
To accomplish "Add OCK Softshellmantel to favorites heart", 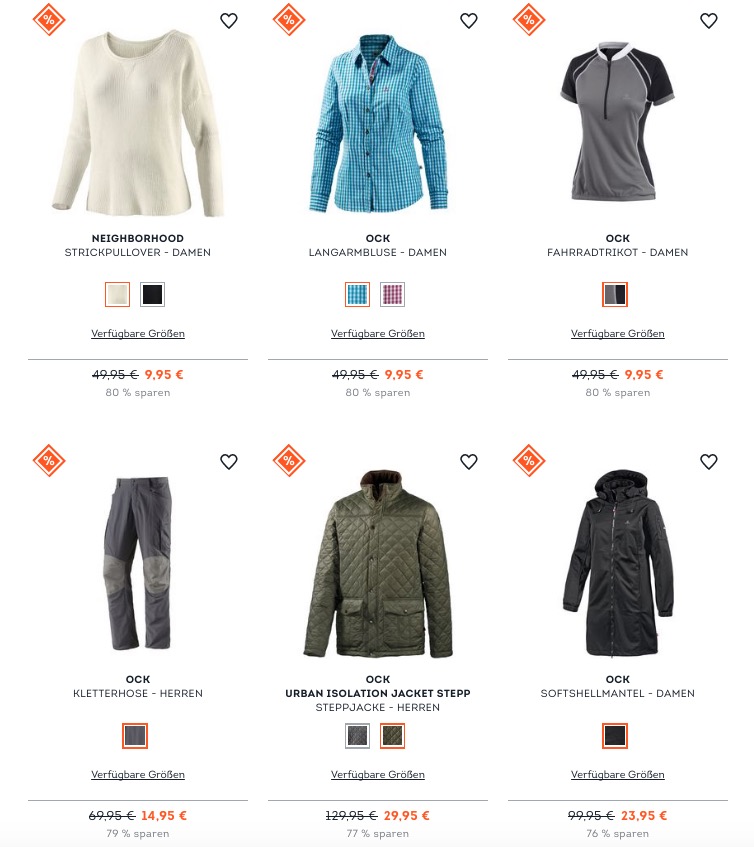I will pos(709,462).
